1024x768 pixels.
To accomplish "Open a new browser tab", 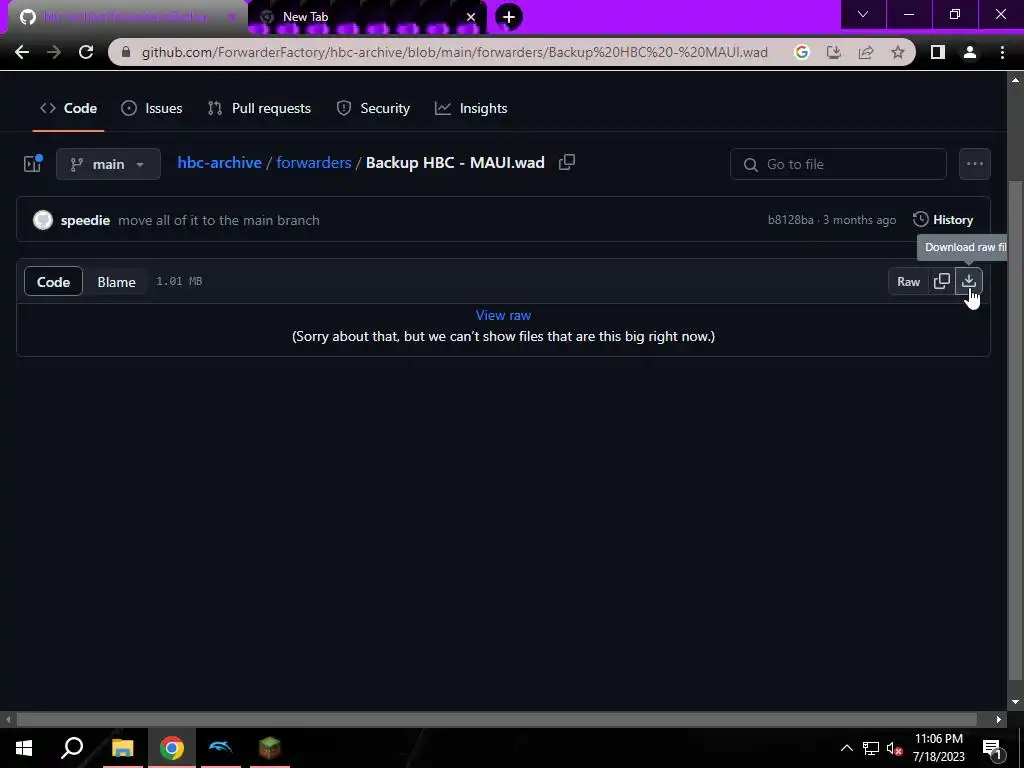I will click(x=509, y=16).
